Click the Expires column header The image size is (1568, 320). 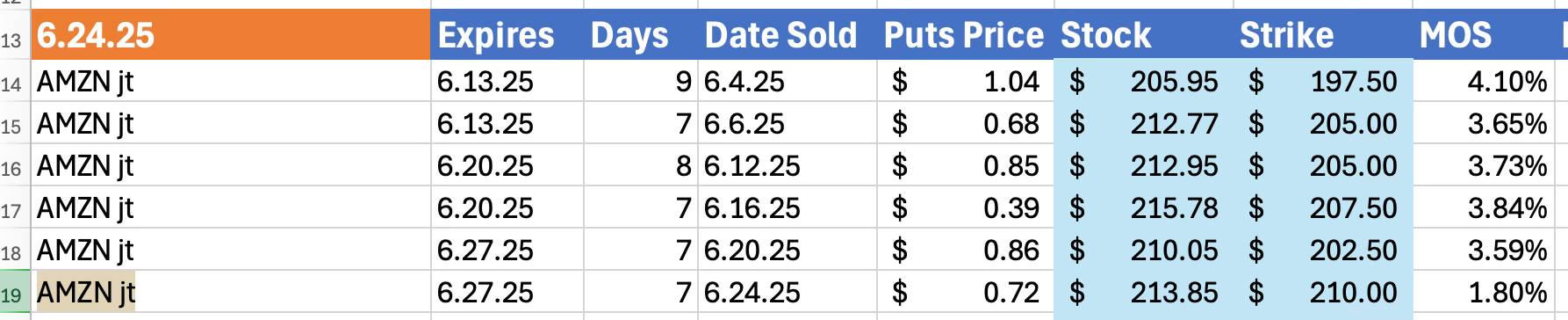[x=507, y=35]
